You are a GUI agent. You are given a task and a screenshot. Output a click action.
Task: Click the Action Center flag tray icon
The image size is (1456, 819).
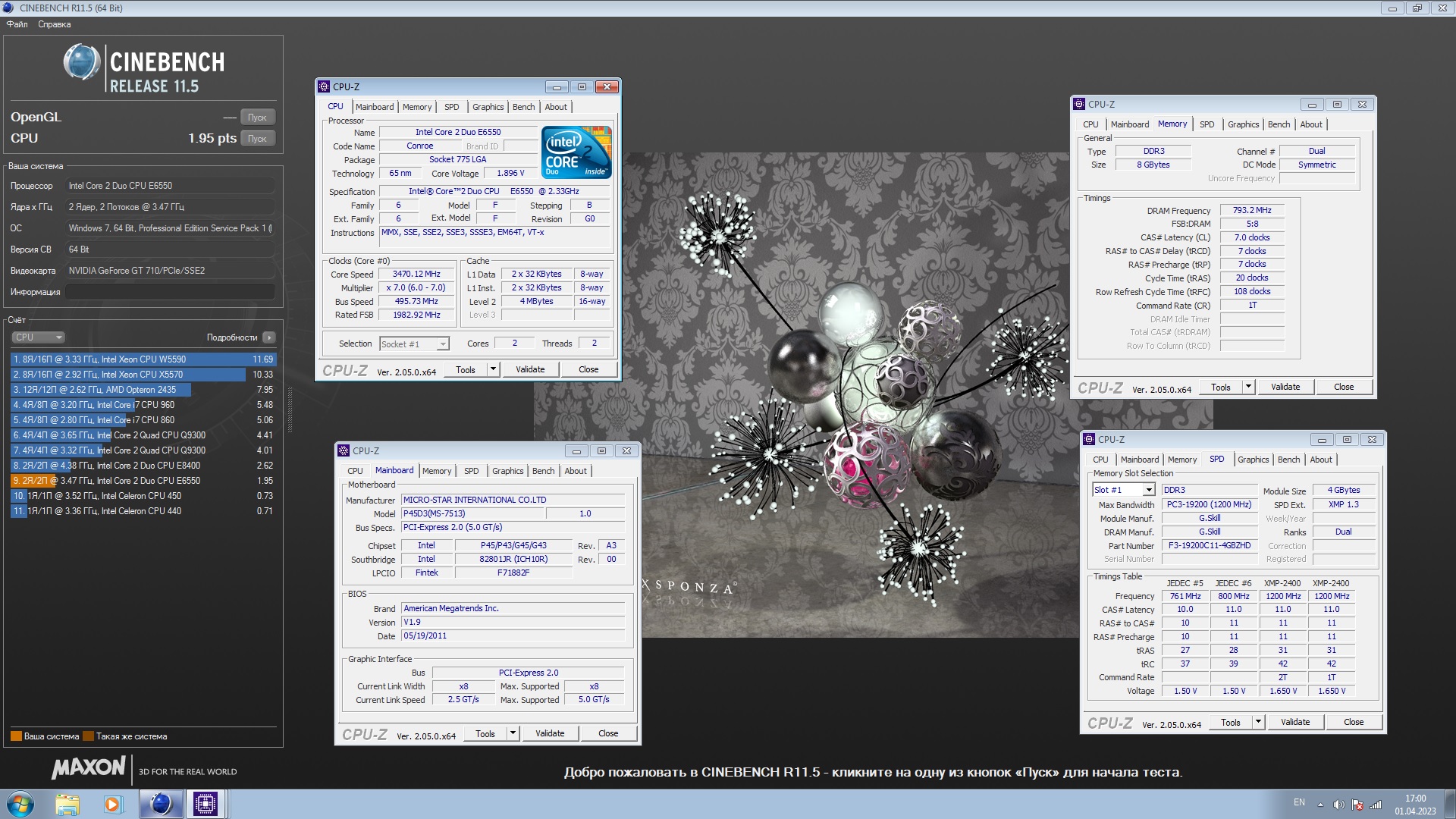coord(1357,805)
